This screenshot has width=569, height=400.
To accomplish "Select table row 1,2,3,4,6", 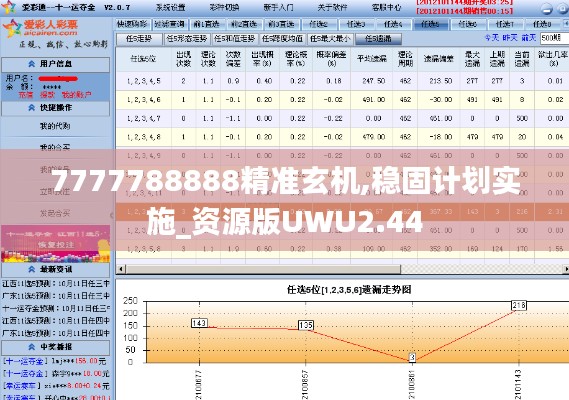I will [342, 100].
